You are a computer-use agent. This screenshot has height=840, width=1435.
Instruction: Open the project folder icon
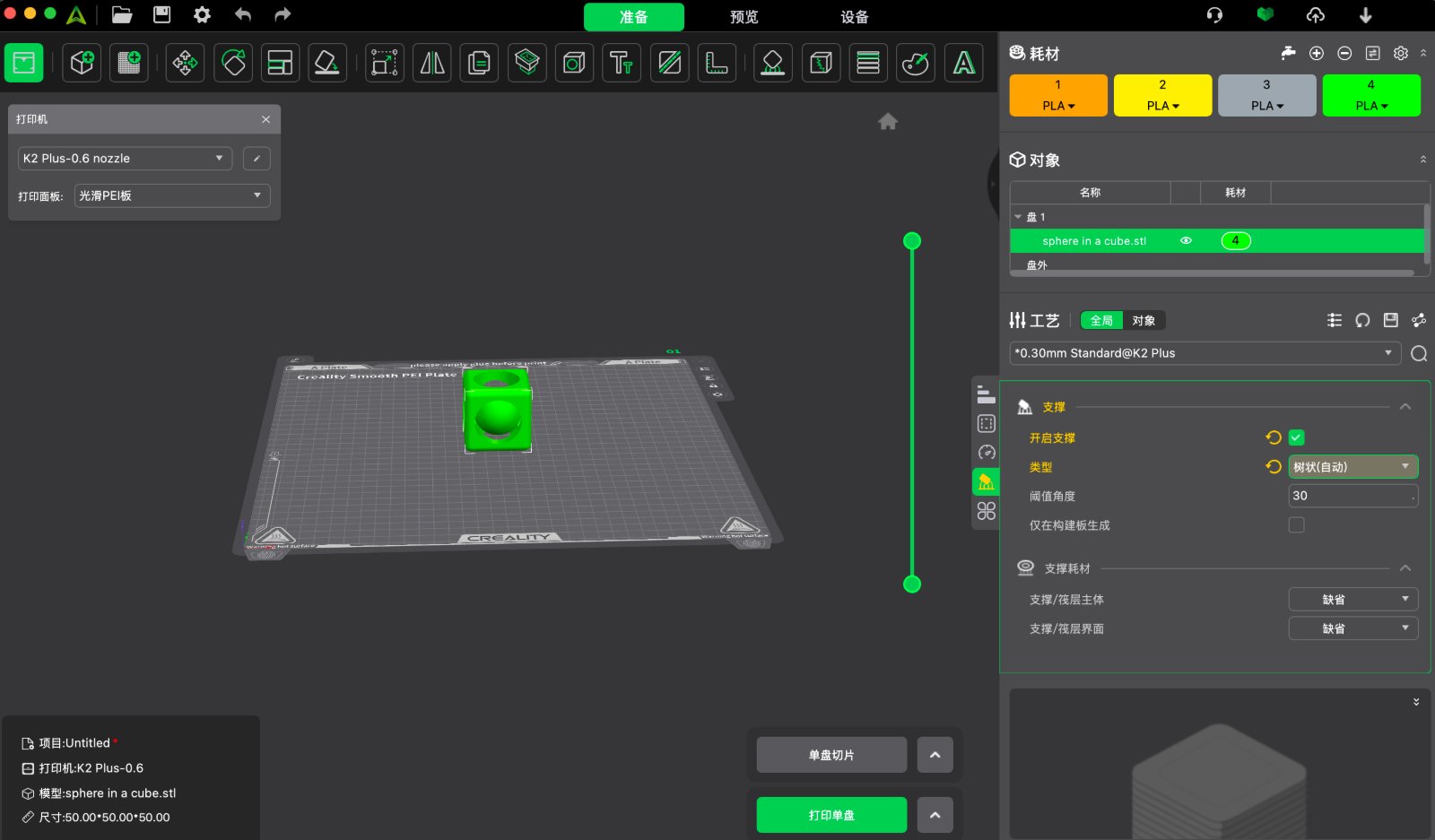[122, 15]
